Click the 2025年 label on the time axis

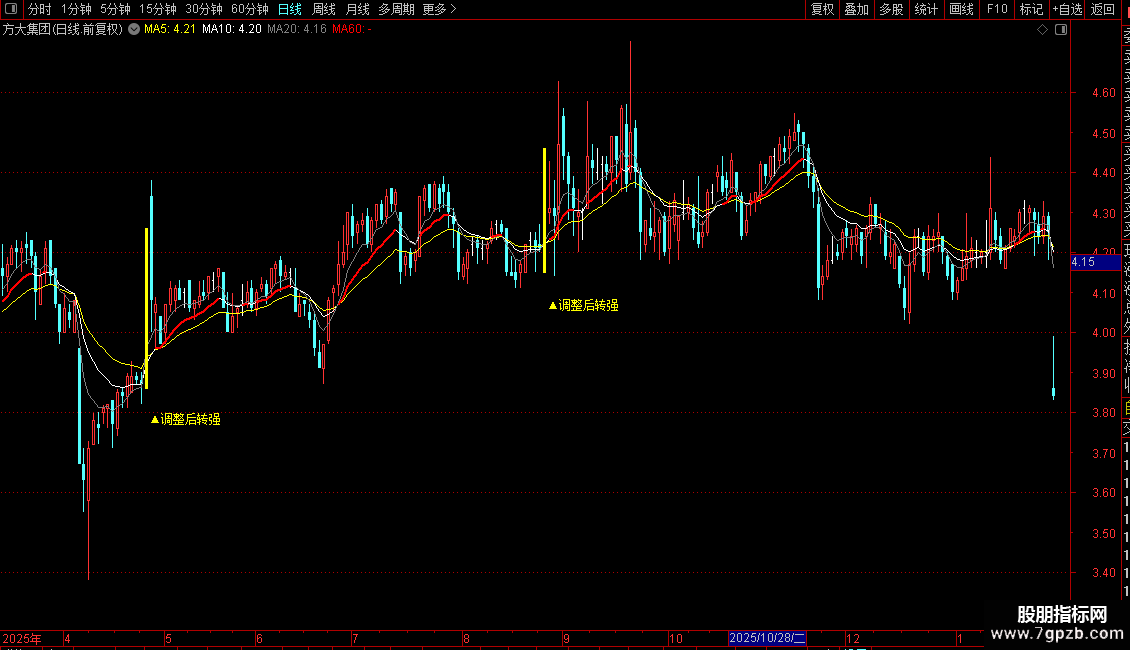pos(22,639)
